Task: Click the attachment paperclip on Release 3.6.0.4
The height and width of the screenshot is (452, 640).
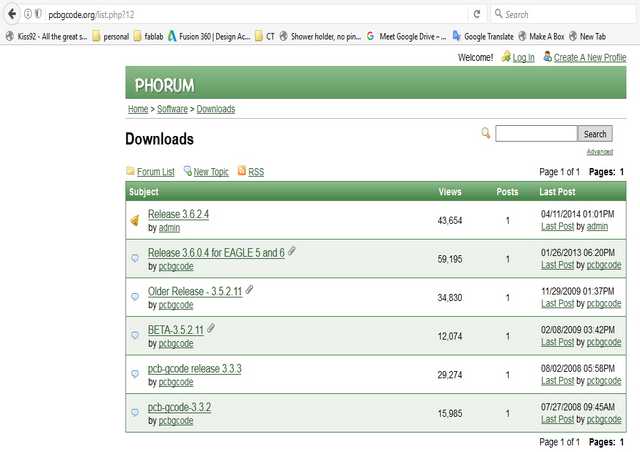Action: coord(292,251)
